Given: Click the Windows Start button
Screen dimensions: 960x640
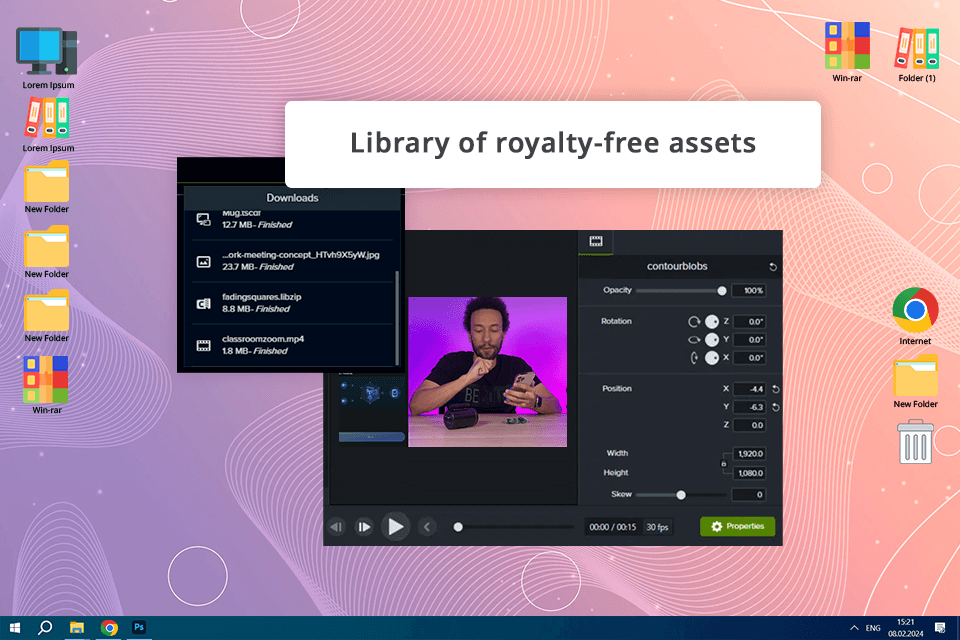Looking at the screenshot, I should [x=15, y=628].
